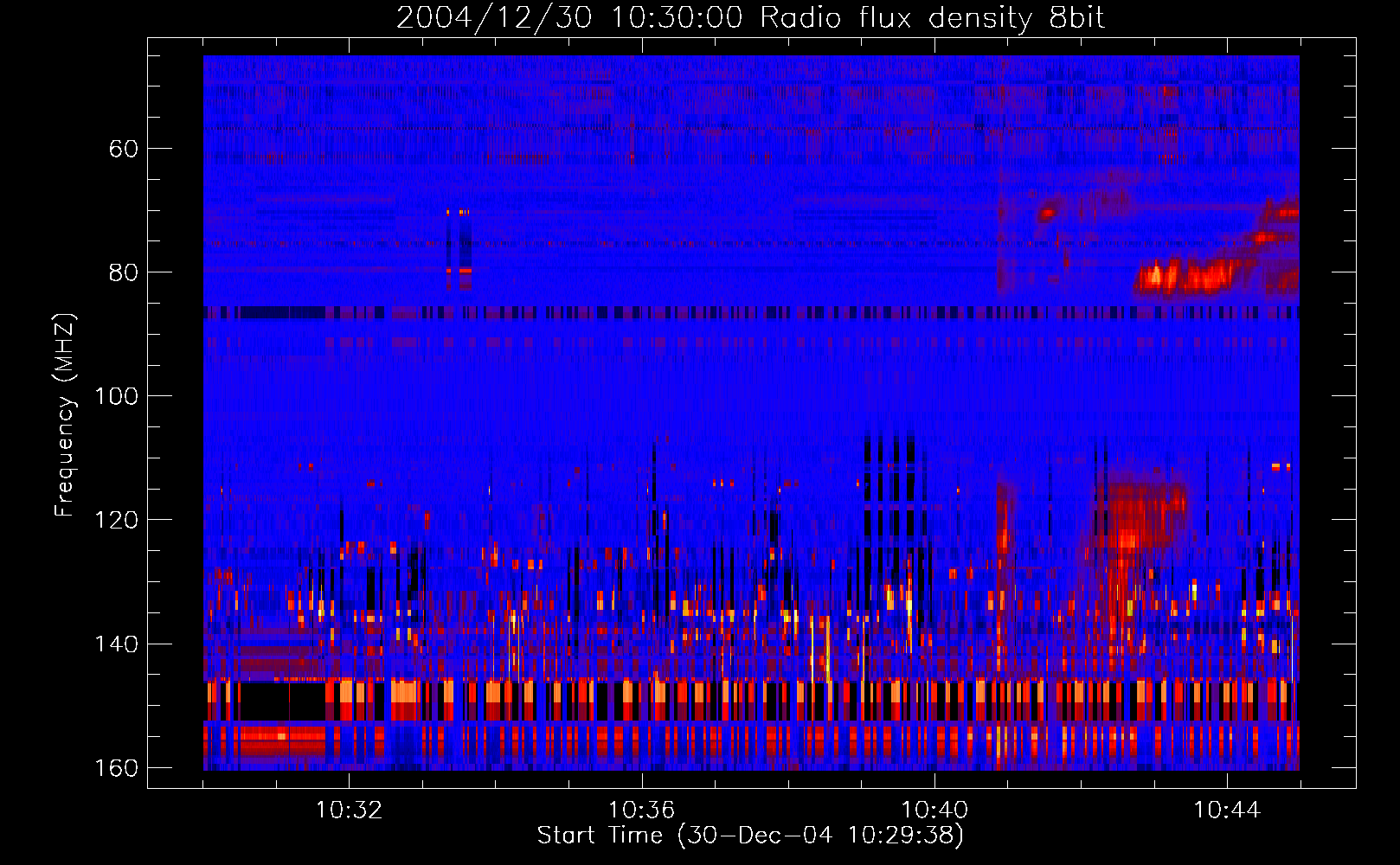Click the 10:40 time tick label
1400x865 pixels.
pos(934,811)
